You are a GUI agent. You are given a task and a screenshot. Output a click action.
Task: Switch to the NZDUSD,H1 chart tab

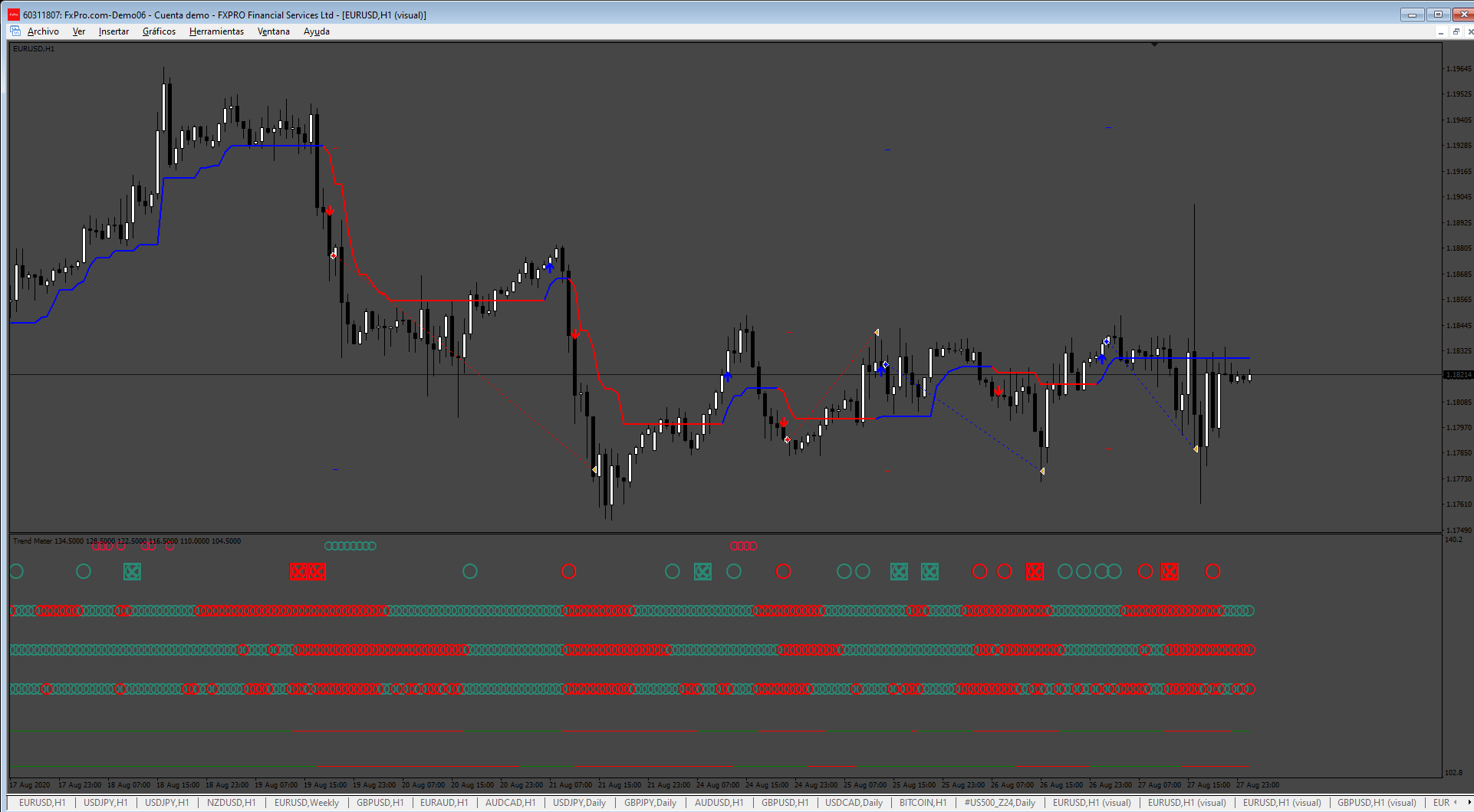pos(232,803)
